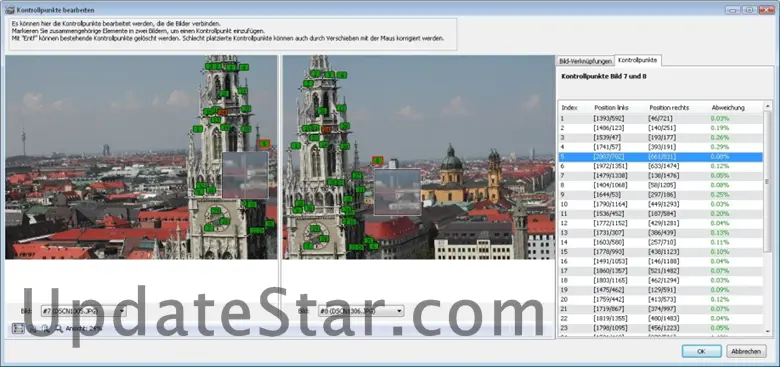780x367 pixels.
Task: Select row 9 with position [1644/53]
Action: [661, 194]
